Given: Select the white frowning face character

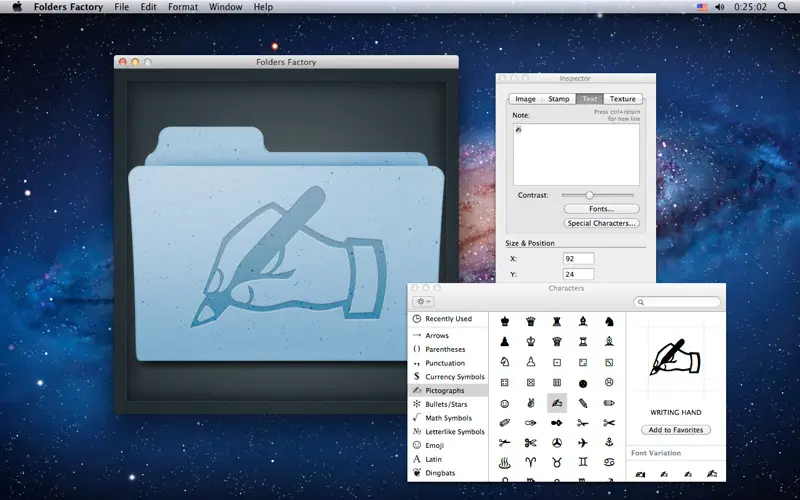Looking at the screenshot, I should [x=609, y=382].
